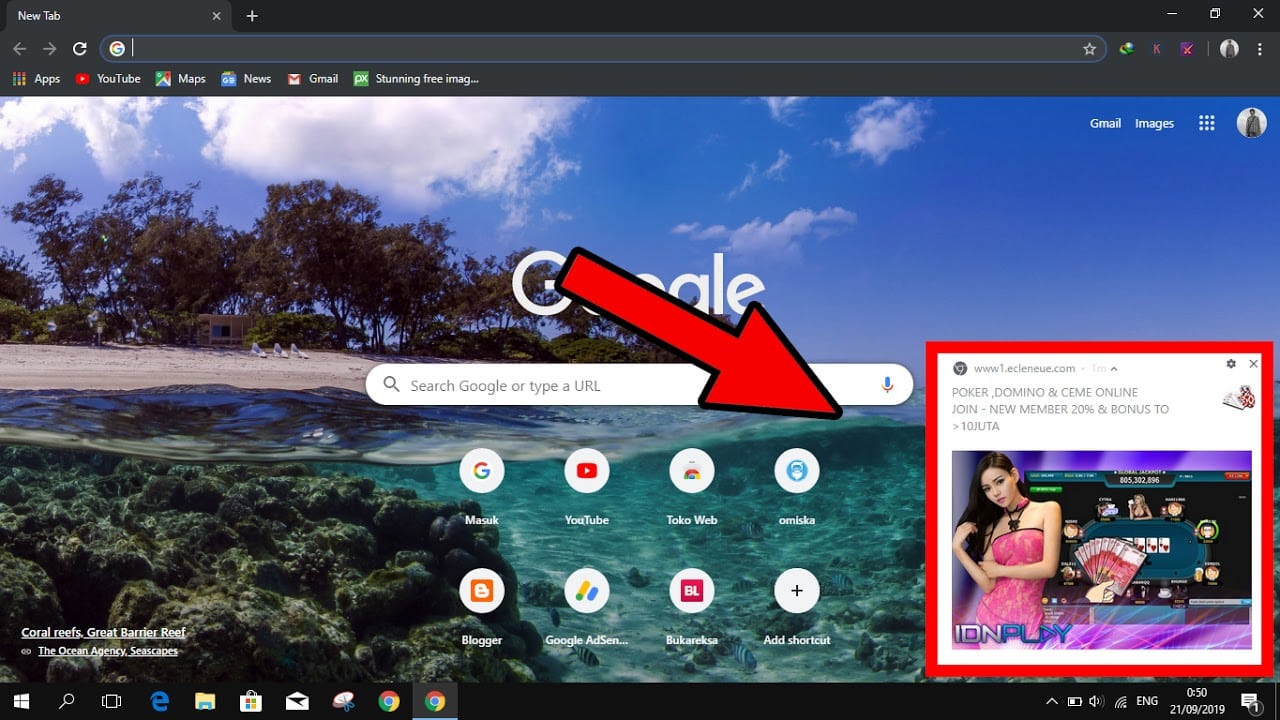Open the notification settings gear icon

(1231, 364)
